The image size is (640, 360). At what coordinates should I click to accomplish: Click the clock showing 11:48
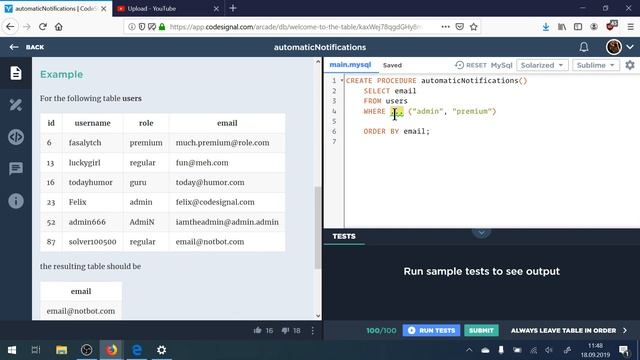[x=596, y=346]
